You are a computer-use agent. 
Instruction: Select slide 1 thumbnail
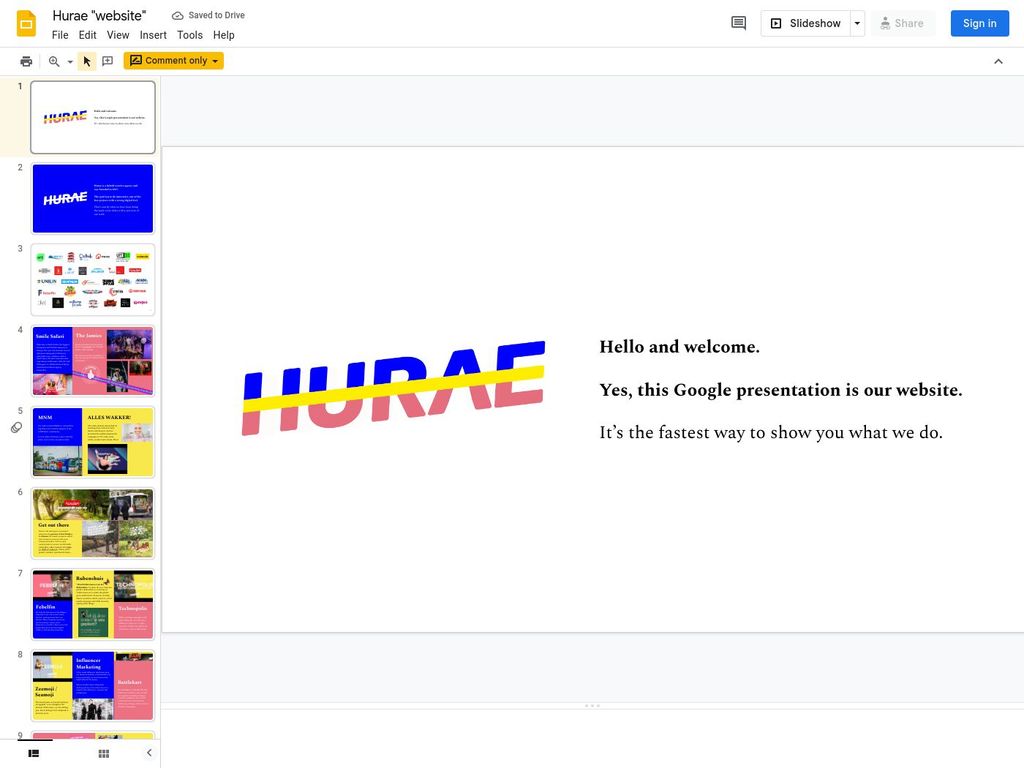pos(93,118)
